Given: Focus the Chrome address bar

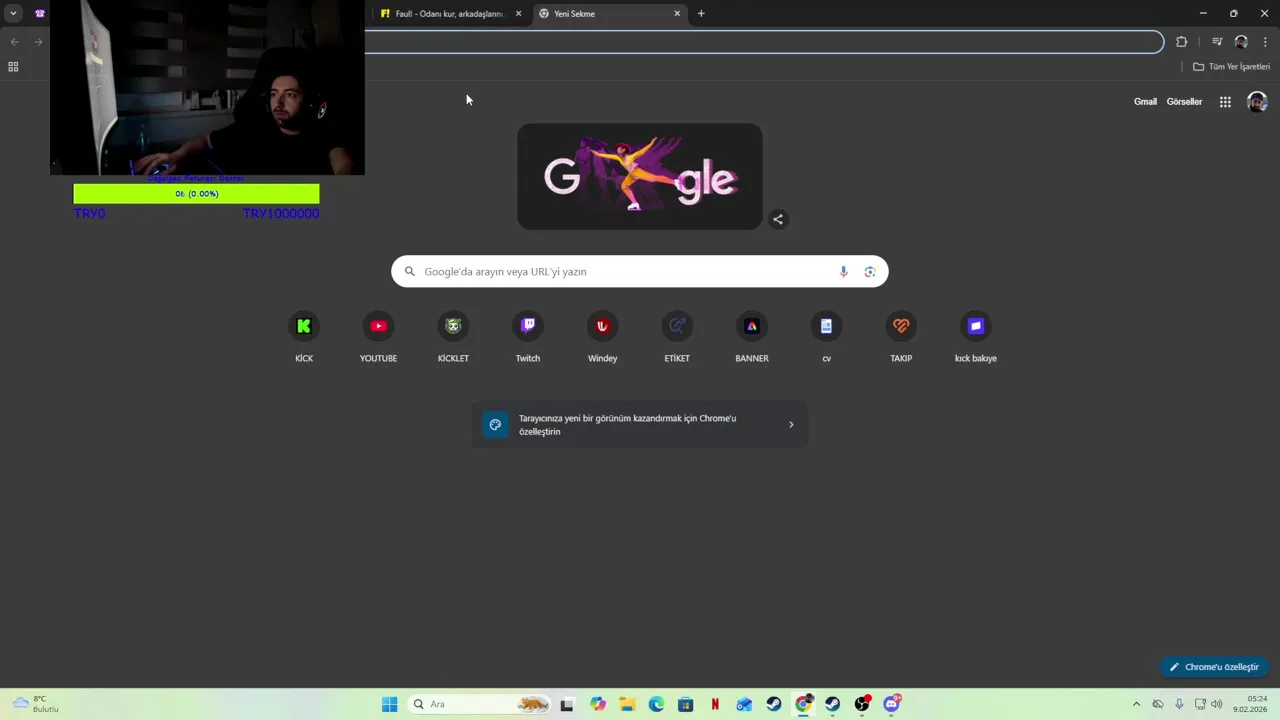Looking at the screenshot, I should pyautogui.click(x=764, y=42).
